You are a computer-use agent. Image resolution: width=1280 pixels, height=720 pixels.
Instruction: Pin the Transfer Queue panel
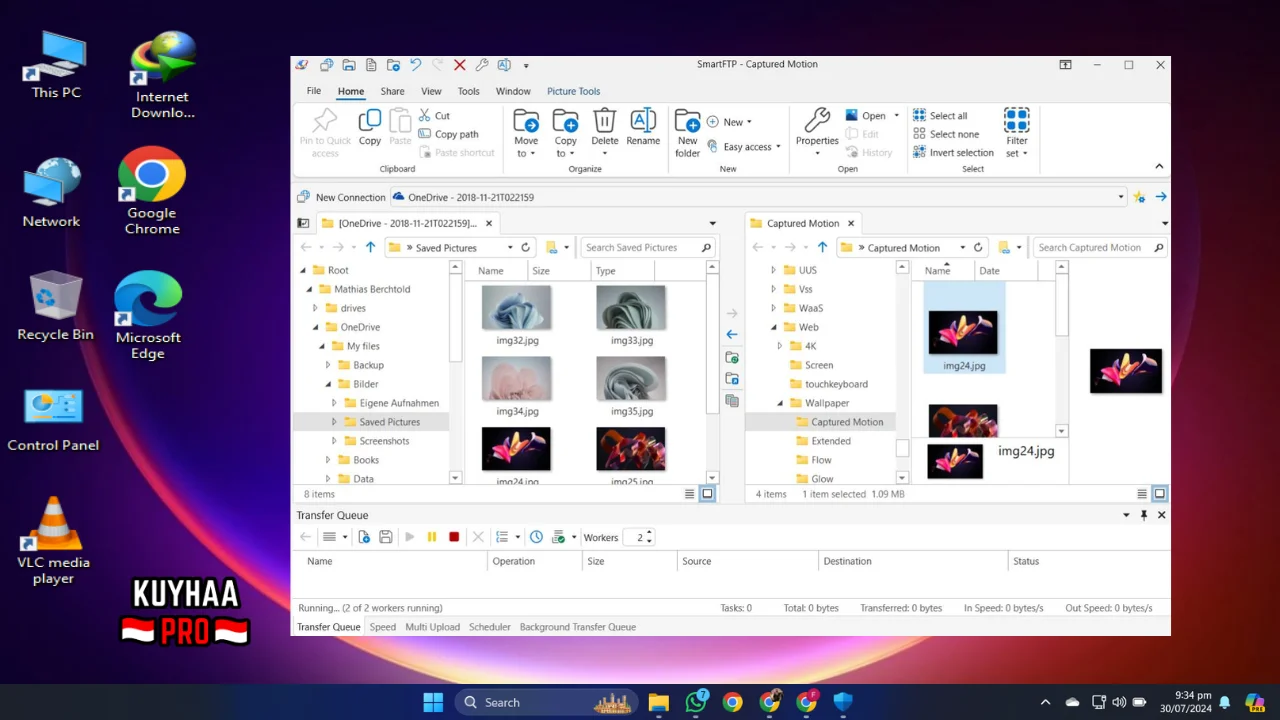pos(1144,515)
